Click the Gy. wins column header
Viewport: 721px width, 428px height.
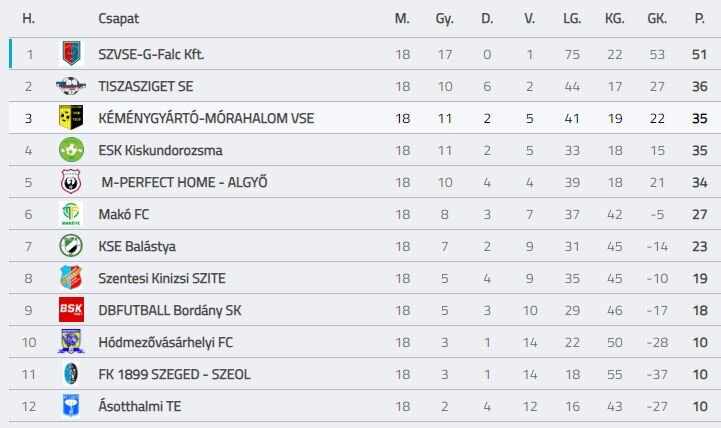click(x=445, y=18)
